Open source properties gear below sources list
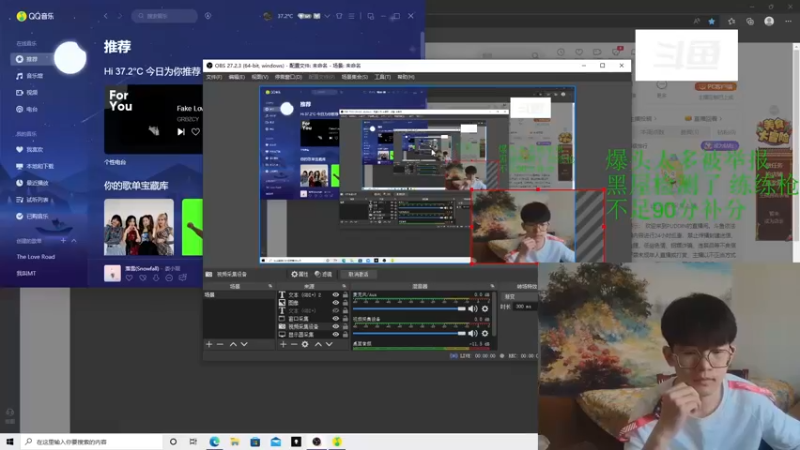The height and width of the screenshot is (450, 800). pos(305,344)
